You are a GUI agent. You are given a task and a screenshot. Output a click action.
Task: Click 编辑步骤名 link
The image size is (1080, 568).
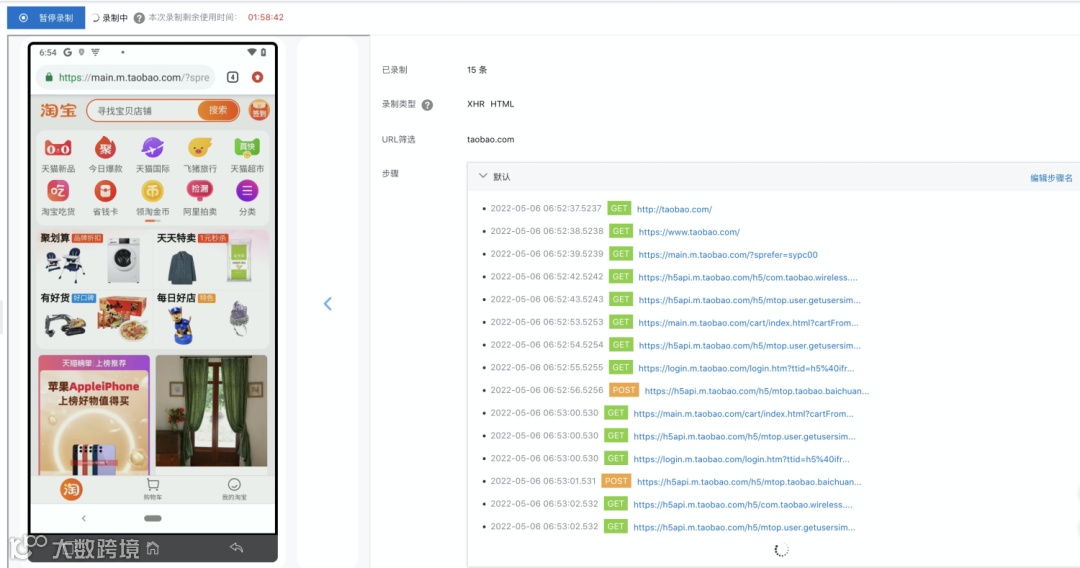[x=1051, y=178]
